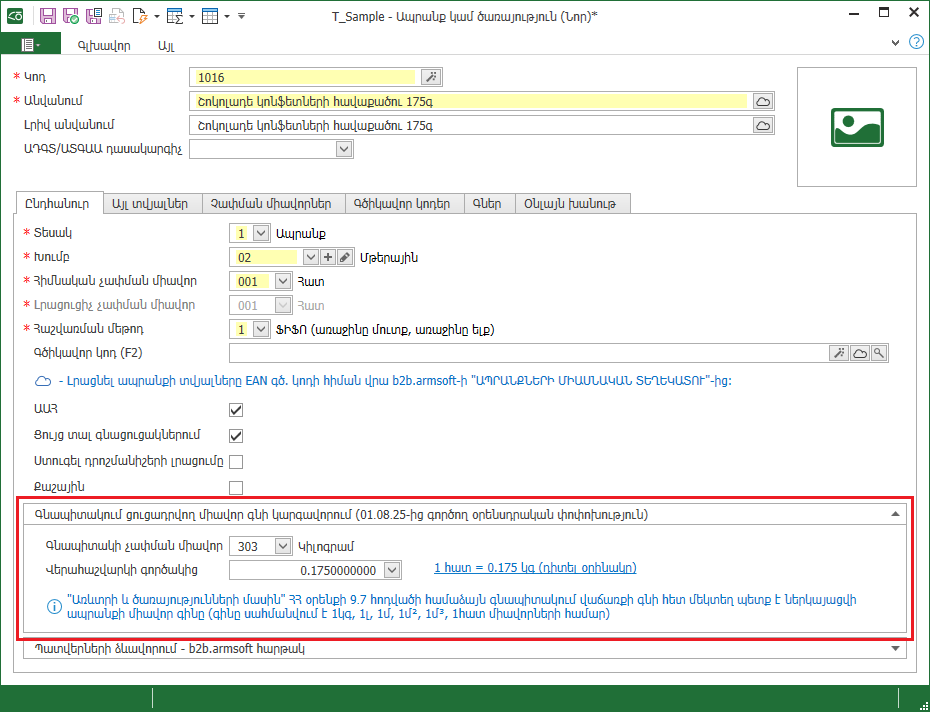
Task: Click the first Save icon in the toolbar
Action: click(x=48, y=16)
